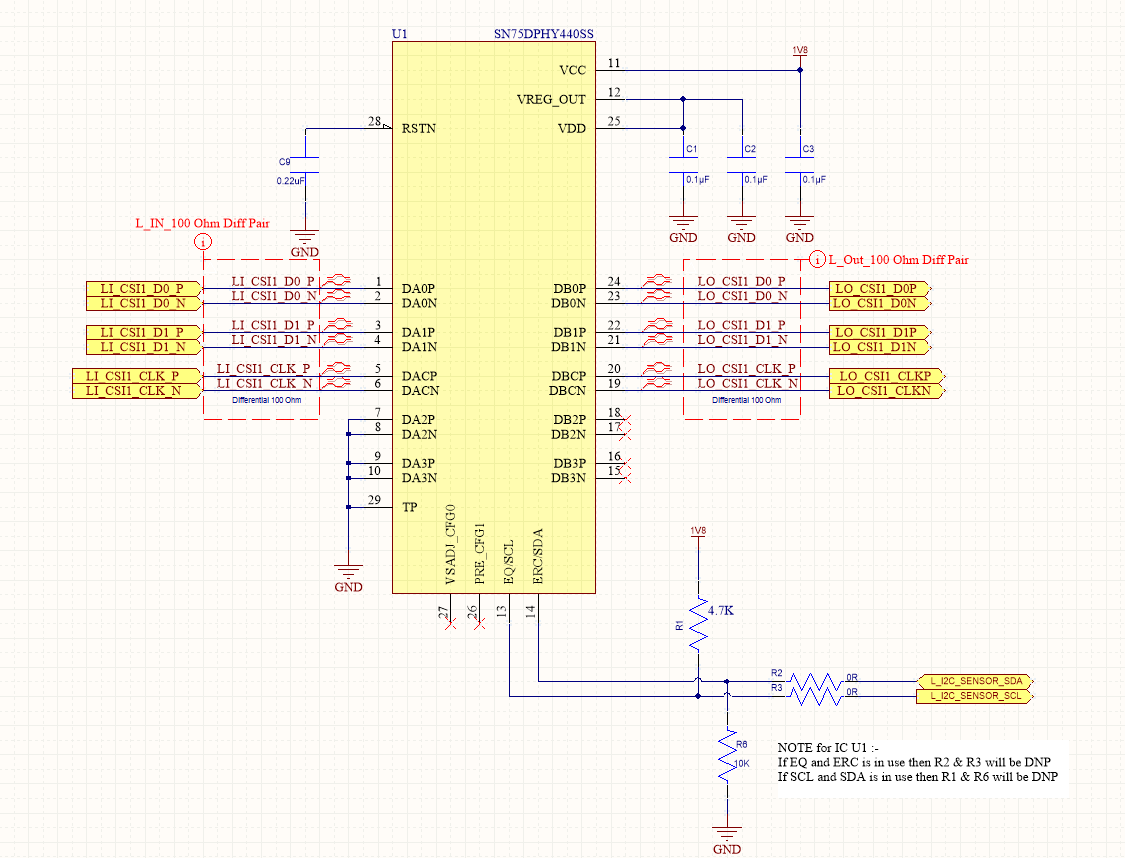1125x858 pixels.
Task: Click the TP pin label
Action: pyautogui.click(x=410, y=507)
